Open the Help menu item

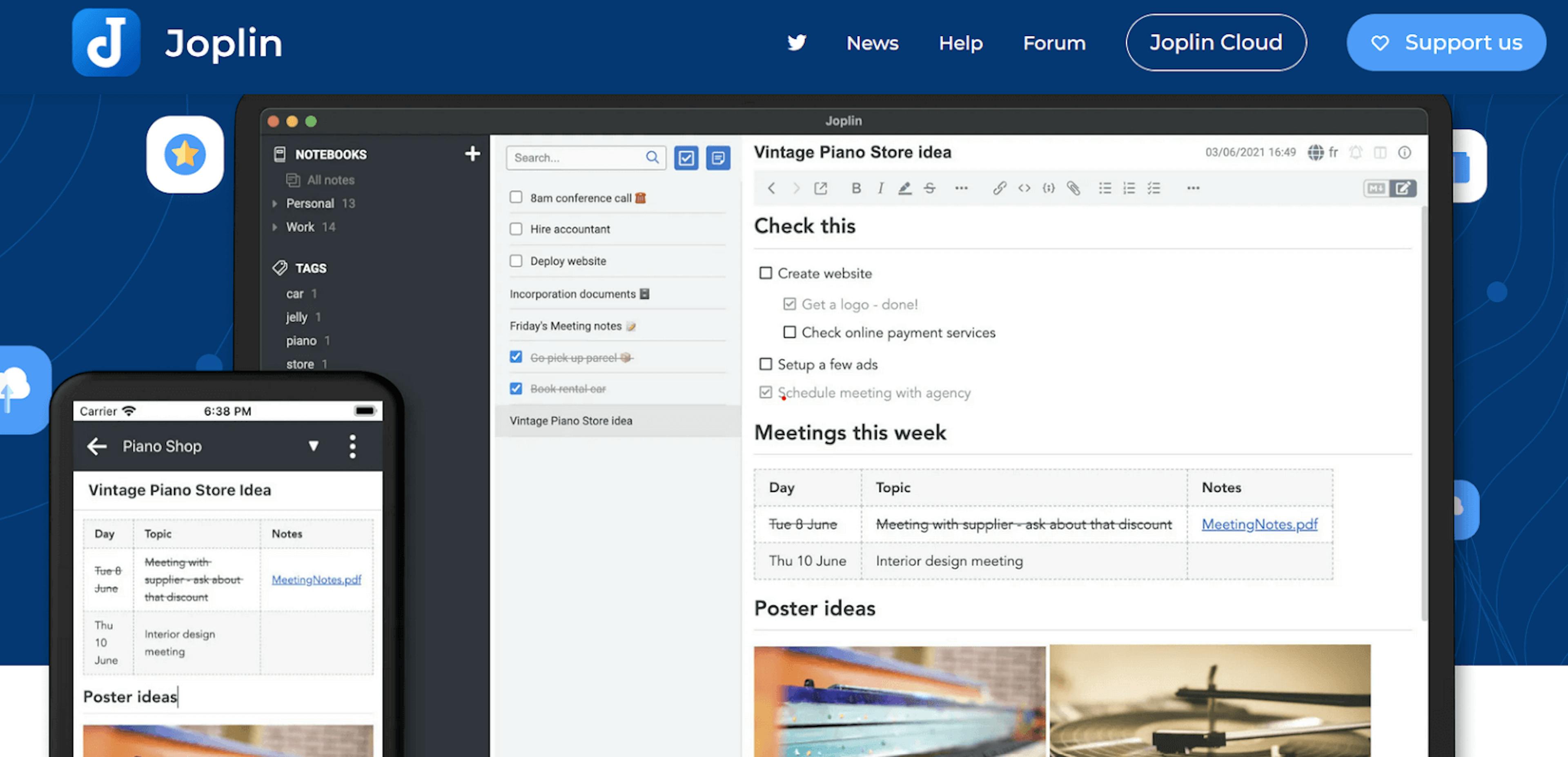[x=960, y=42]
